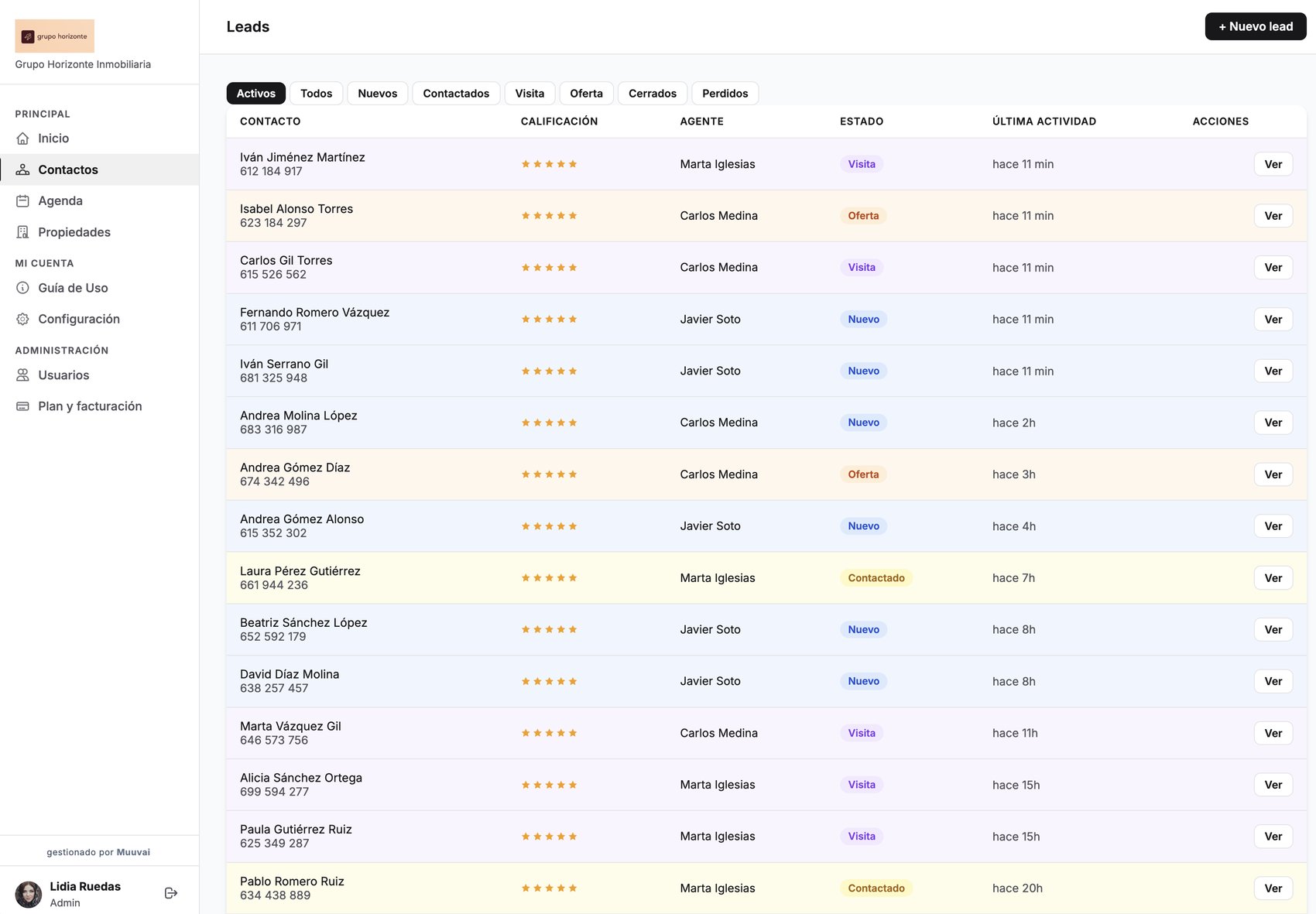Image resolution: width=1316 pixels, height=914 pixels.
Task: Click the CALIFICACIÓN column header
Action: pos(559,122)
